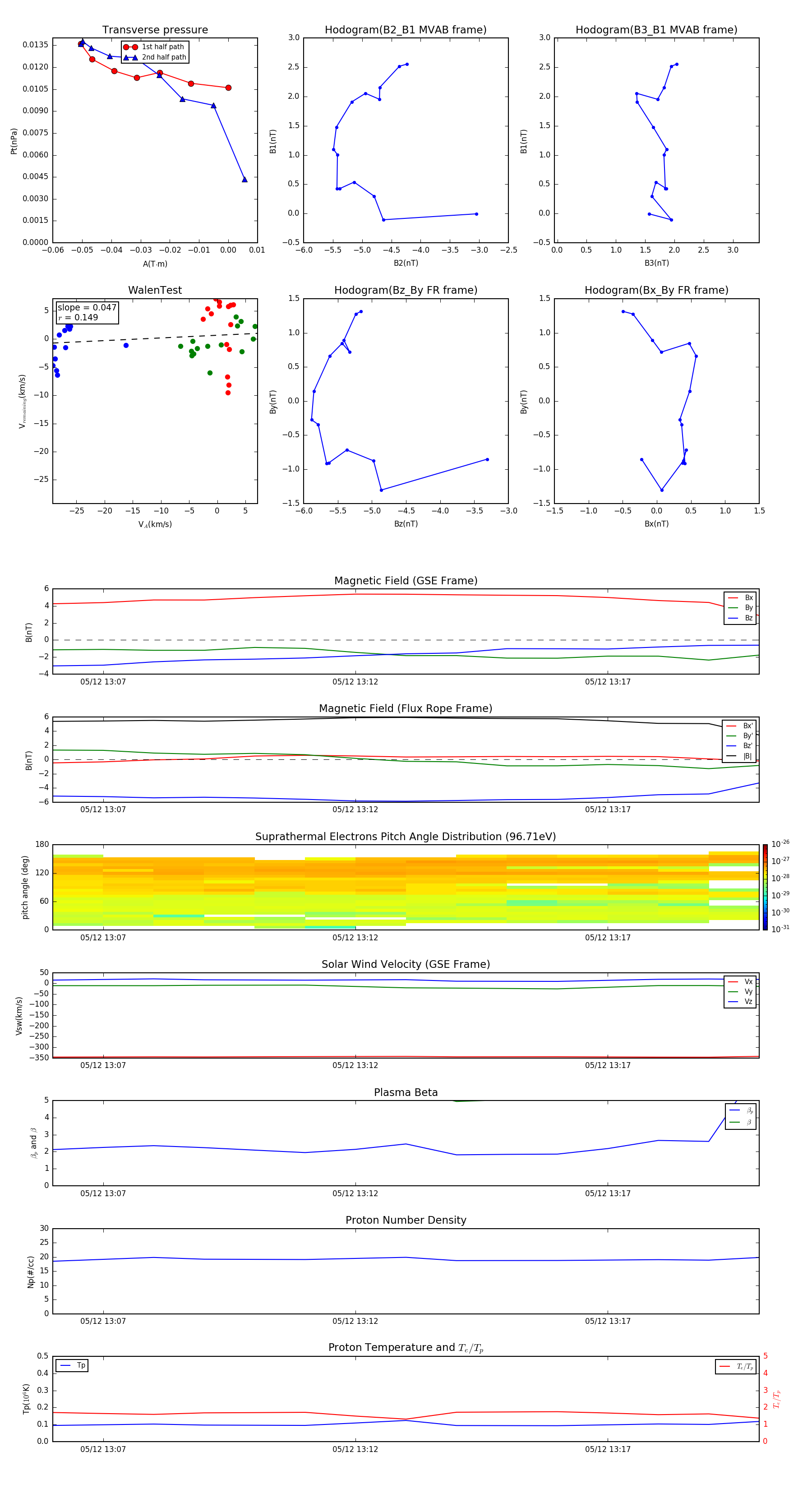Select the βp legend entry in Plasma Beta

(x=741, y=1110)
